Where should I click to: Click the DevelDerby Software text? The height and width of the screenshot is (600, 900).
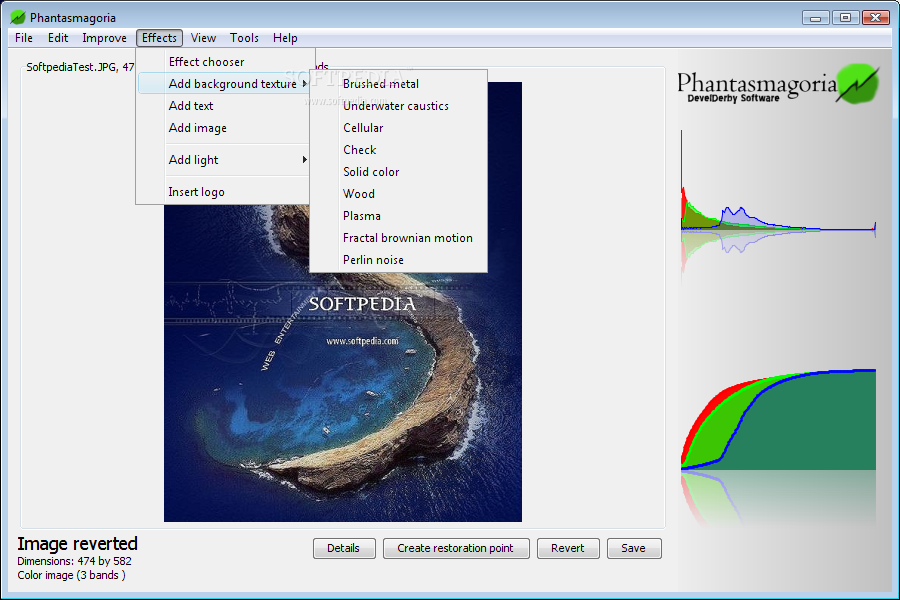[734, 98]
